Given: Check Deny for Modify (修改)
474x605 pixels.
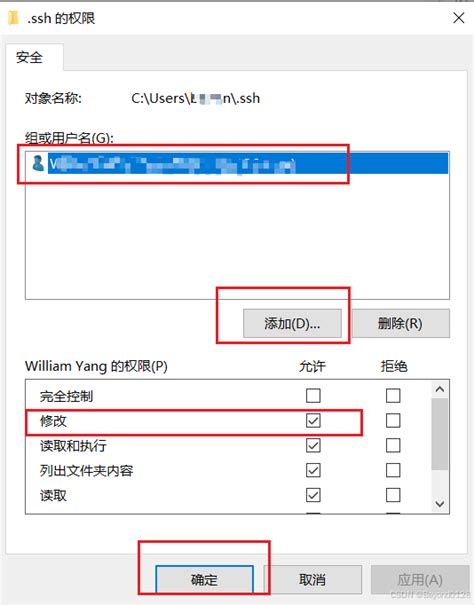Looking at the screenshot, I should 393,421.
